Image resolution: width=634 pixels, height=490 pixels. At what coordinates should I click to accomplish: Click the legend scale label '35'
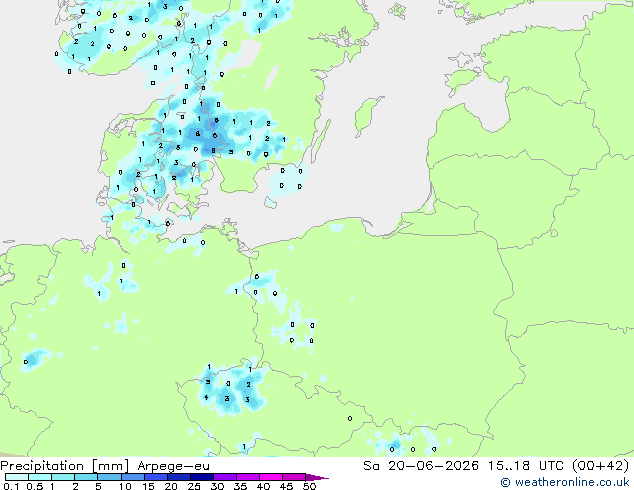pos(240,486)
